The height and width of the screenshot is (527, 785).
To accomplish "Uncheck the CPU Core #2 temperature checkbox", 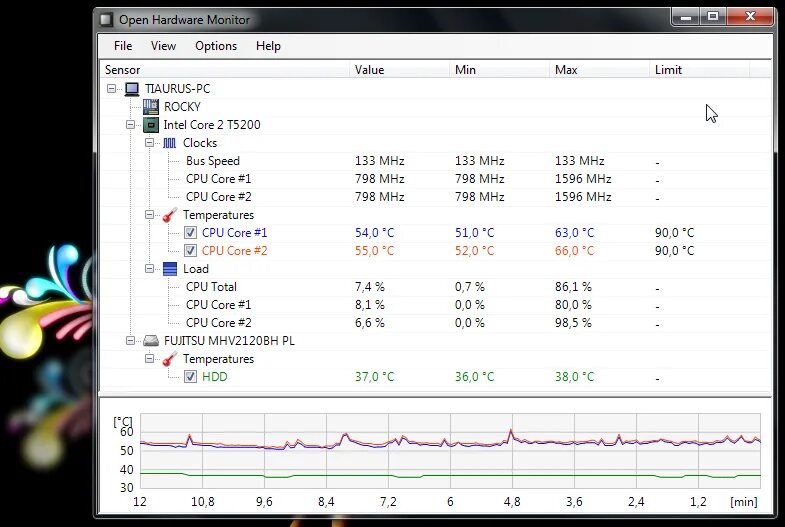I will pos(190,251).
